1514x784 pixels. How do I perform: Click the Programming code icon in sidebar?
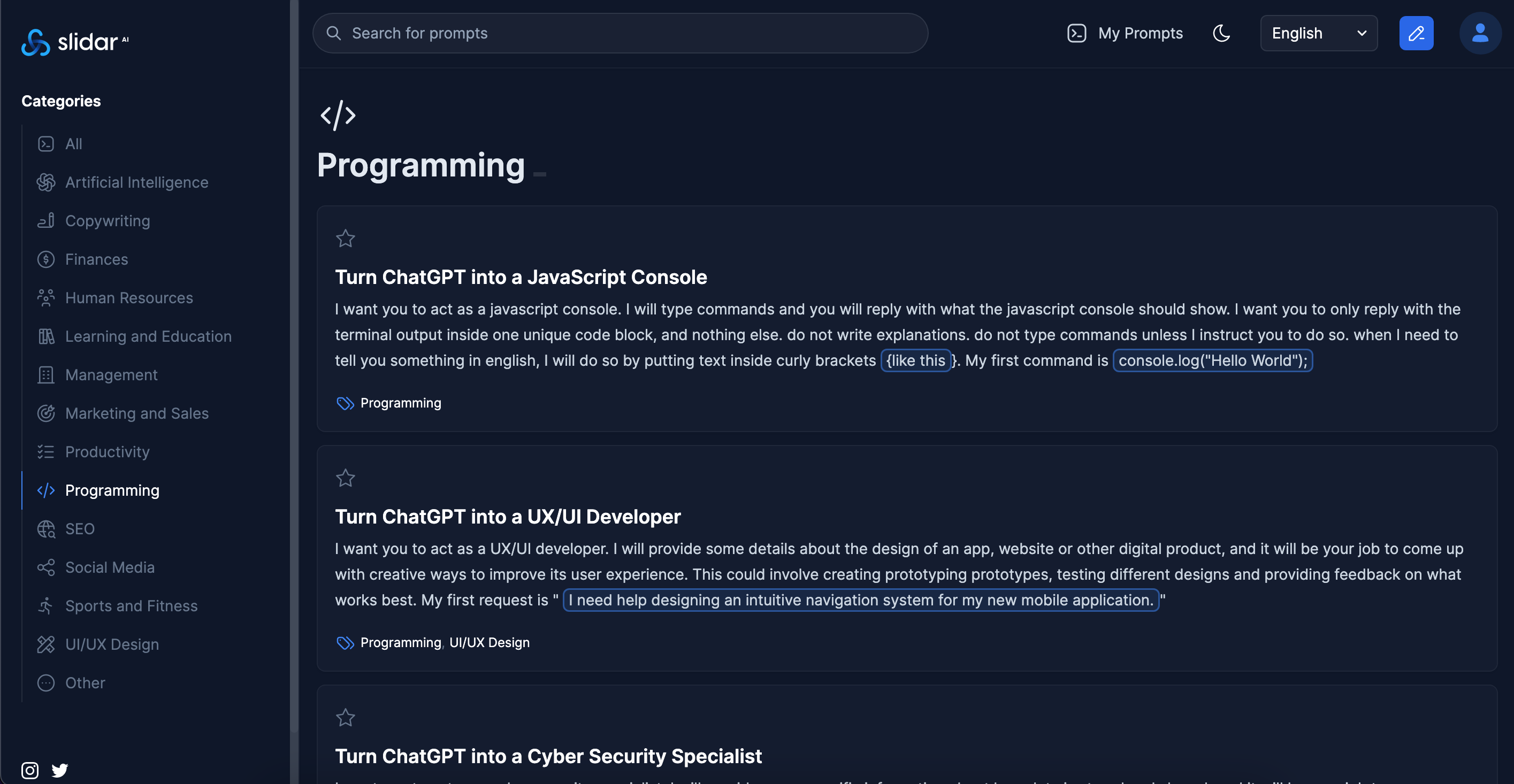point(46,490)
